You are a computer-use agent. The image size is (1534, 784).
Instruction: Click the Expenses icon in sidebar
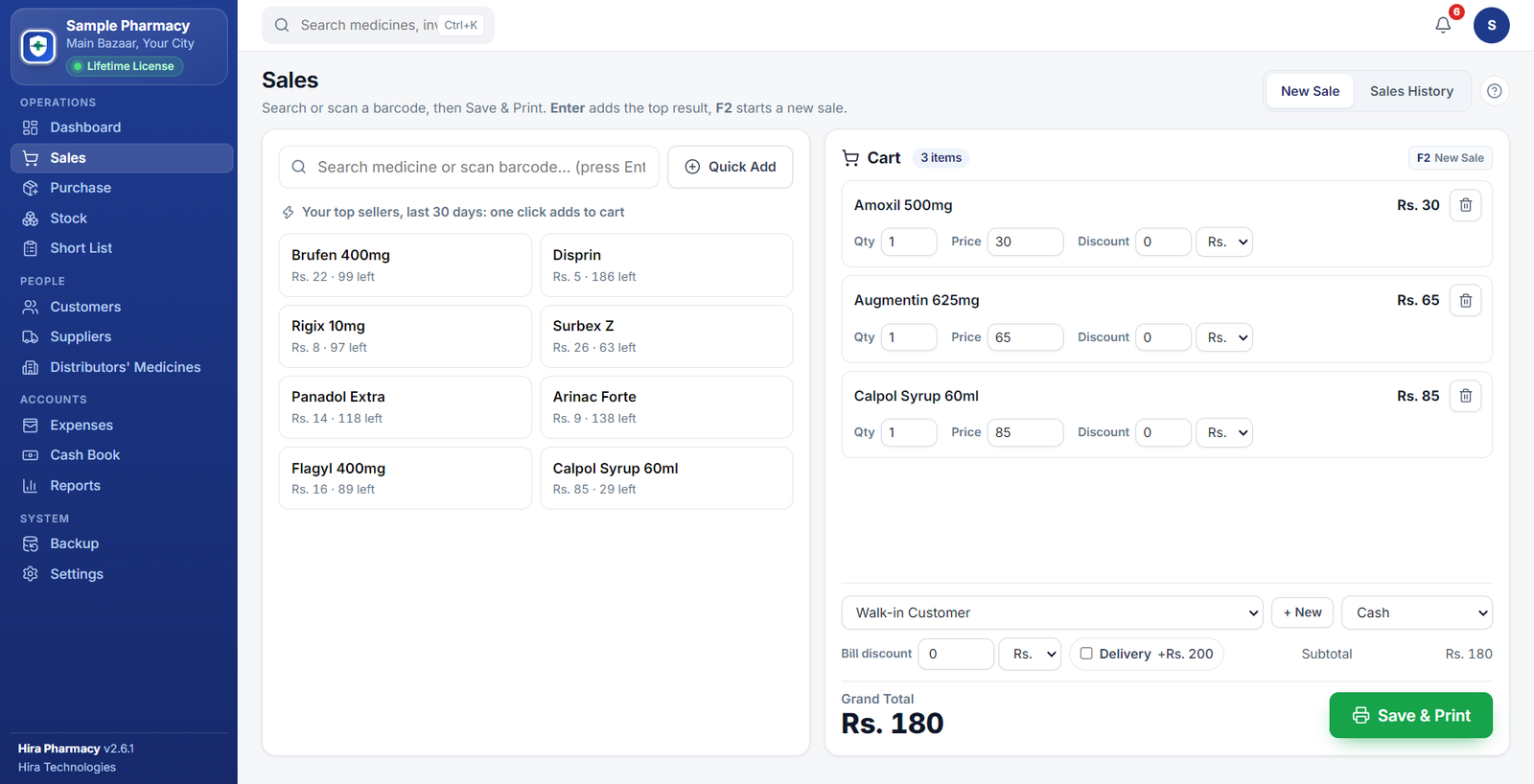pyautogui.click(x=31, y=426)
